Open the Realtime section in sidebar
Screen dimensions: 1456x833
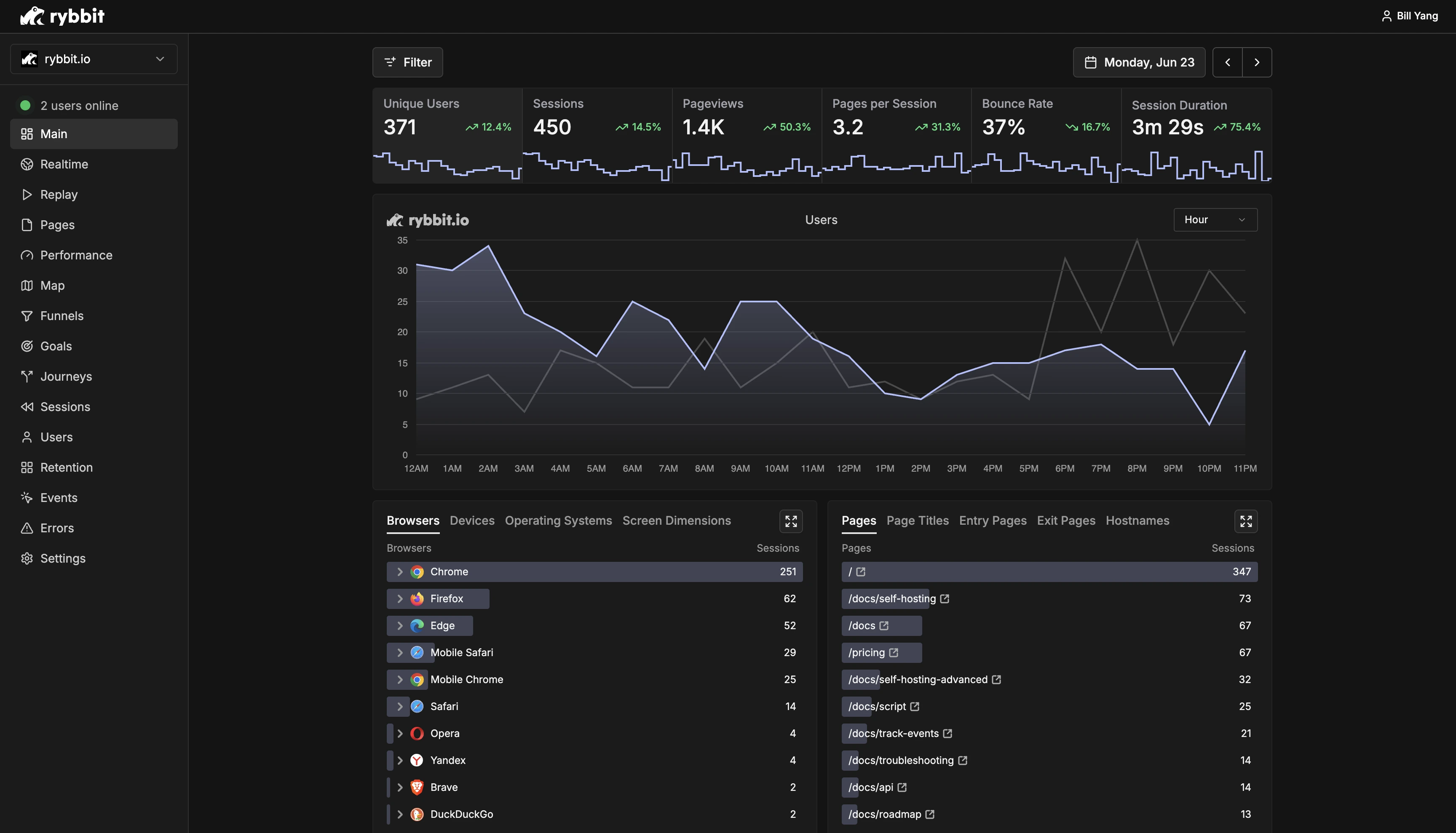pos(64,164)
